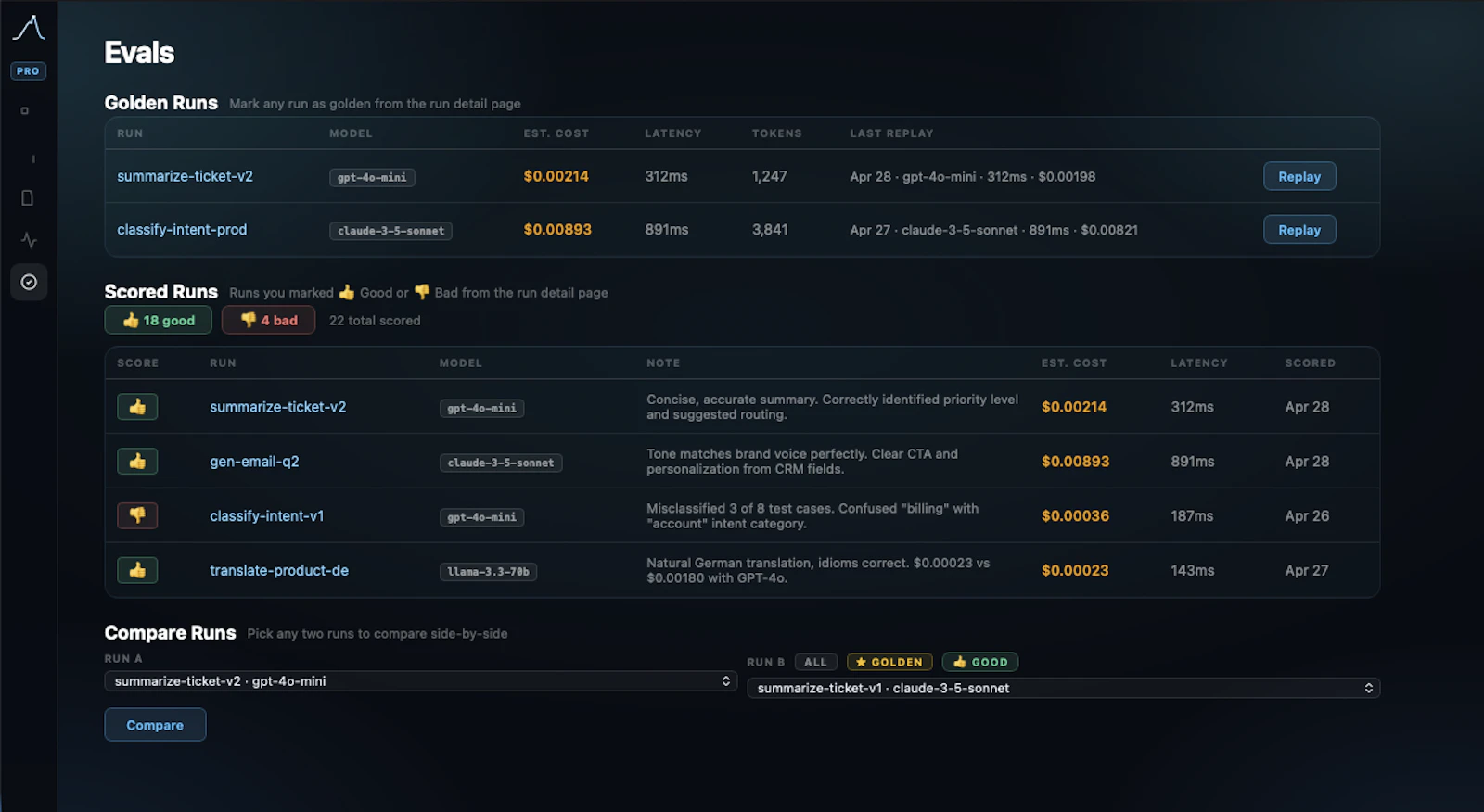Open classify-intent-v1 run link
The width and height of the screenshot is (1484, 812).
[267, 516]
